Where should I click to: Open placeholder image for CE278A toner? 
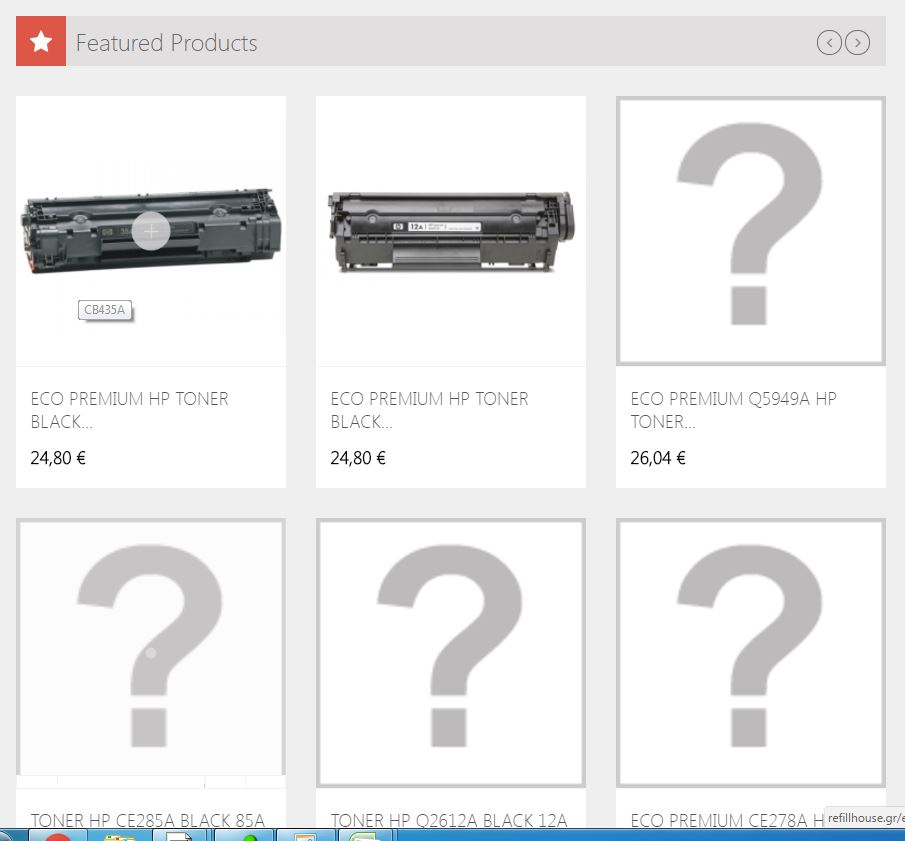click(751, 653)
